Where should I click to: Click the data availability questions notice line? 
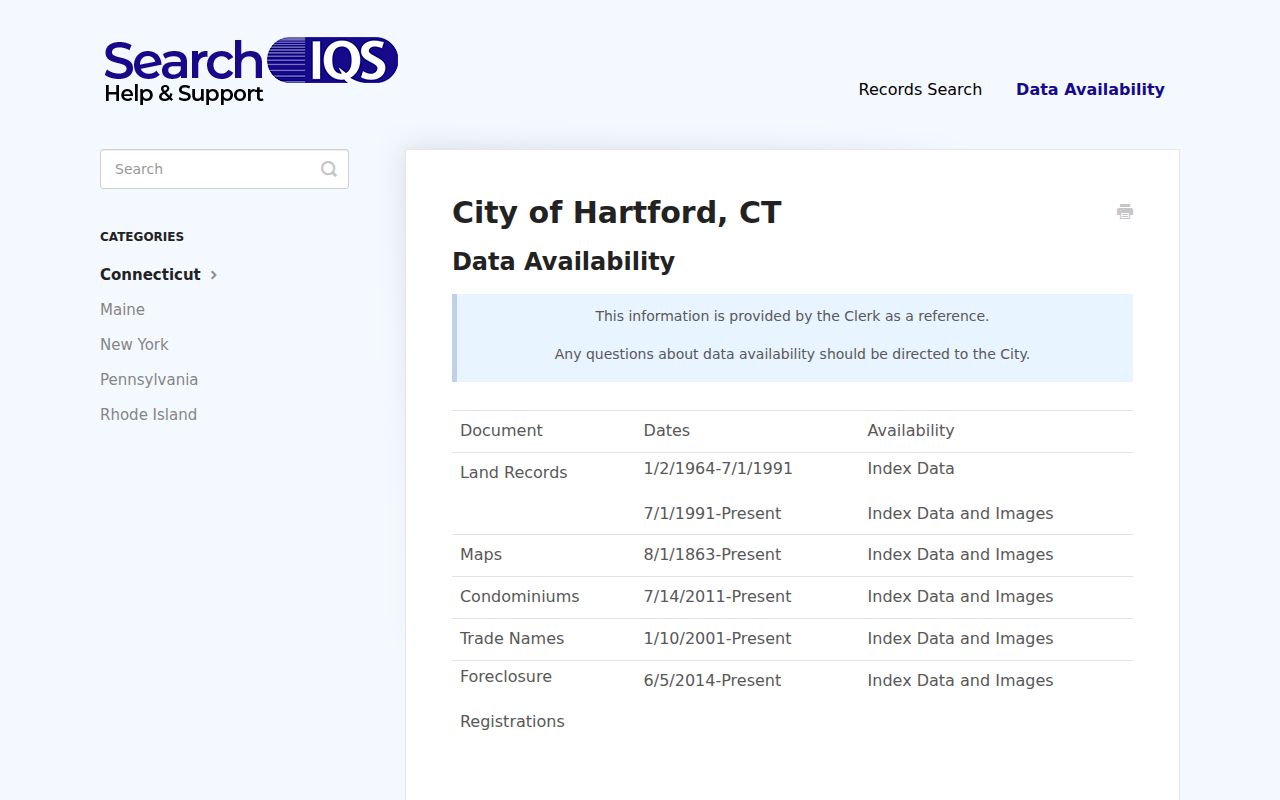coord(792,354)
